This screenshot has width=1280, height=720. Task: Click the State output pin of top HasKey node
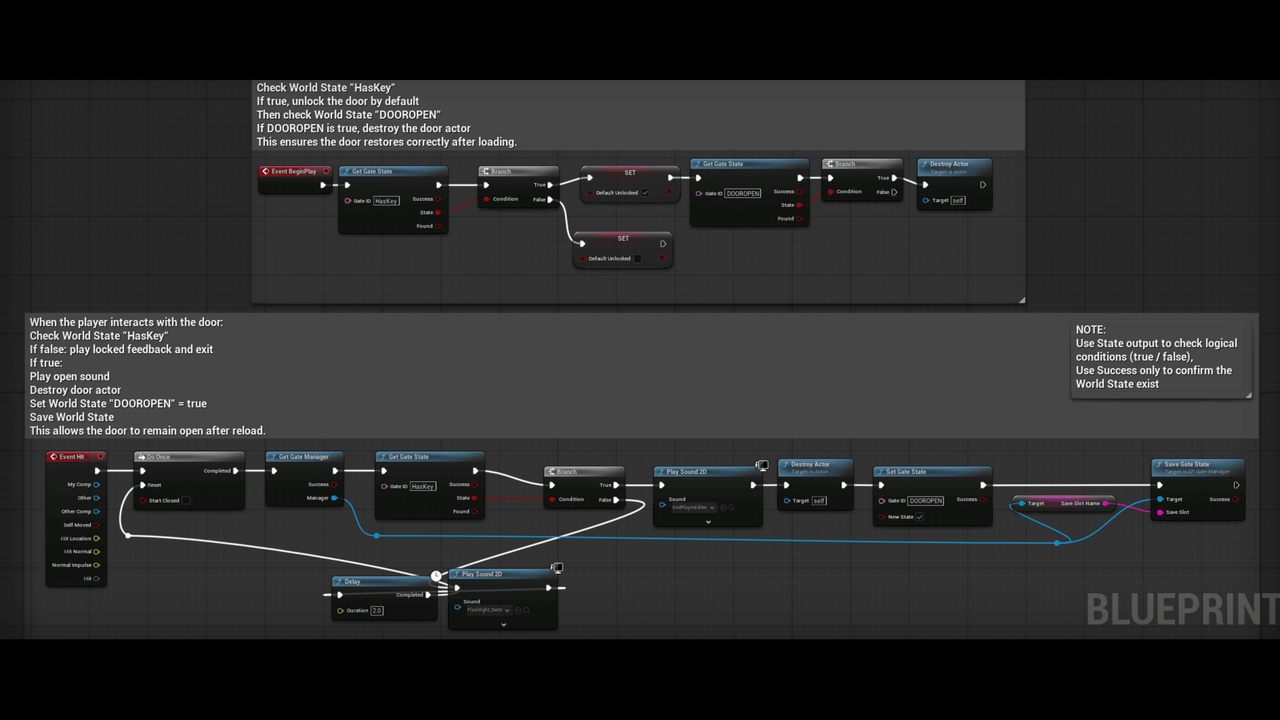[x=439, y=212]
